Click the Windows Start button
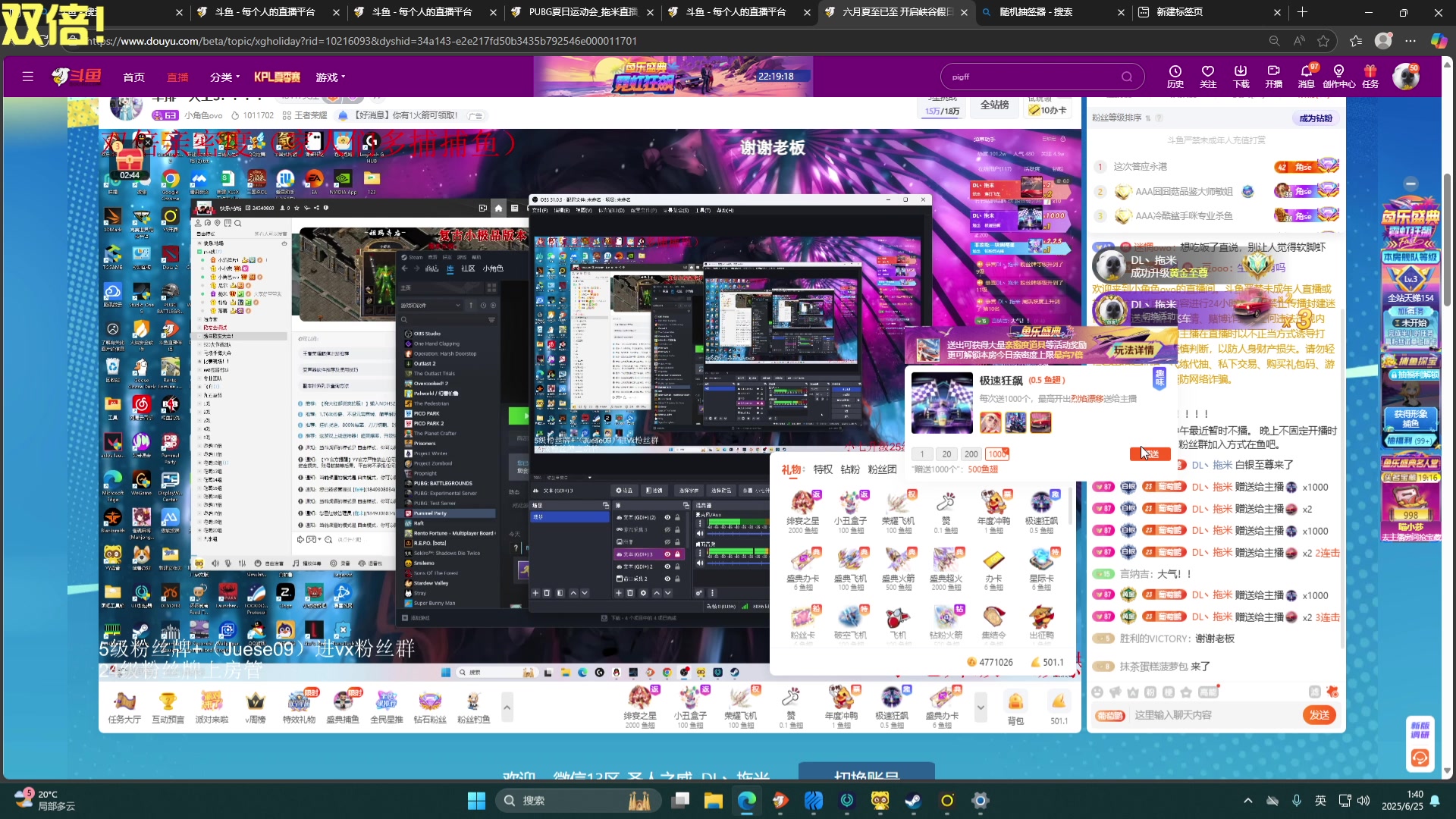This screenshot has height=819, width=1456. point(476,801)
